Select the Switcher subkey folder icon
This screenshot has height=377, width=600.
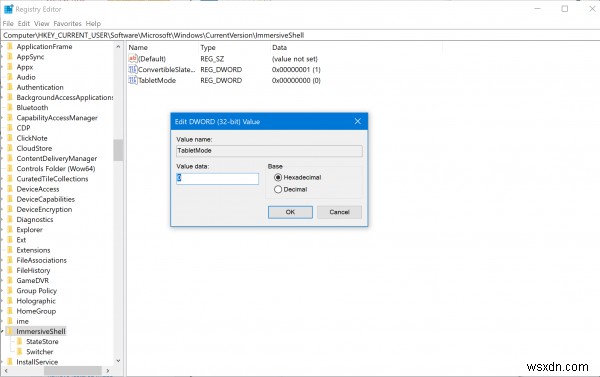pyautogui.click(x=20, y=352)
